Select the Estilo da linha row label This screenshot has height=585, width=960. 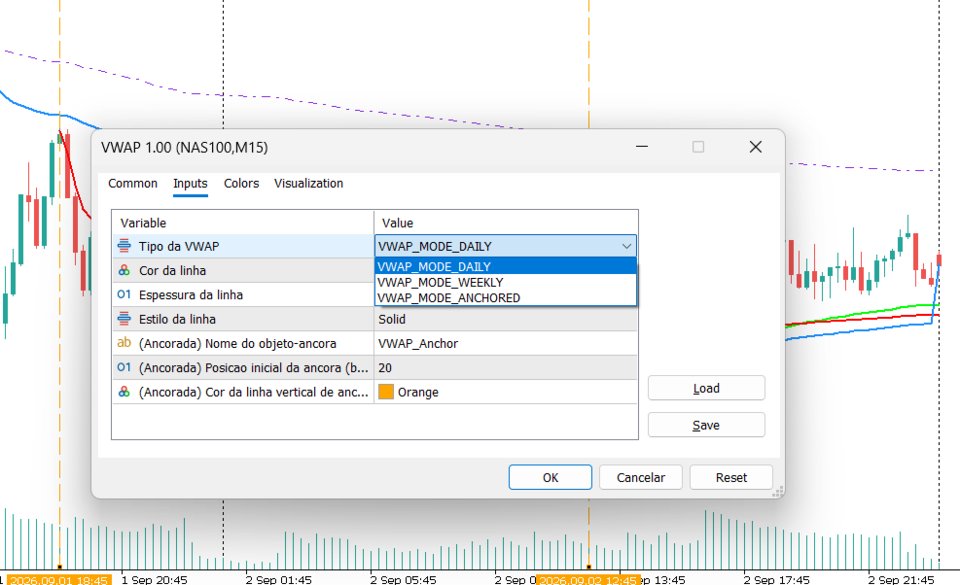pos(177,319)
